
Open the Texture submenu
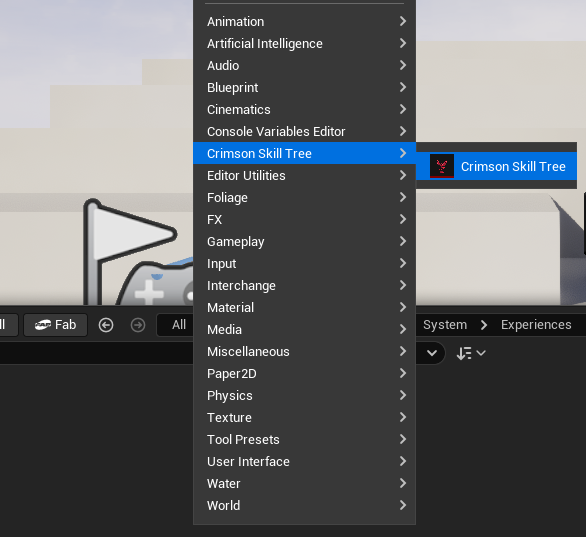[x=304, y=418]
